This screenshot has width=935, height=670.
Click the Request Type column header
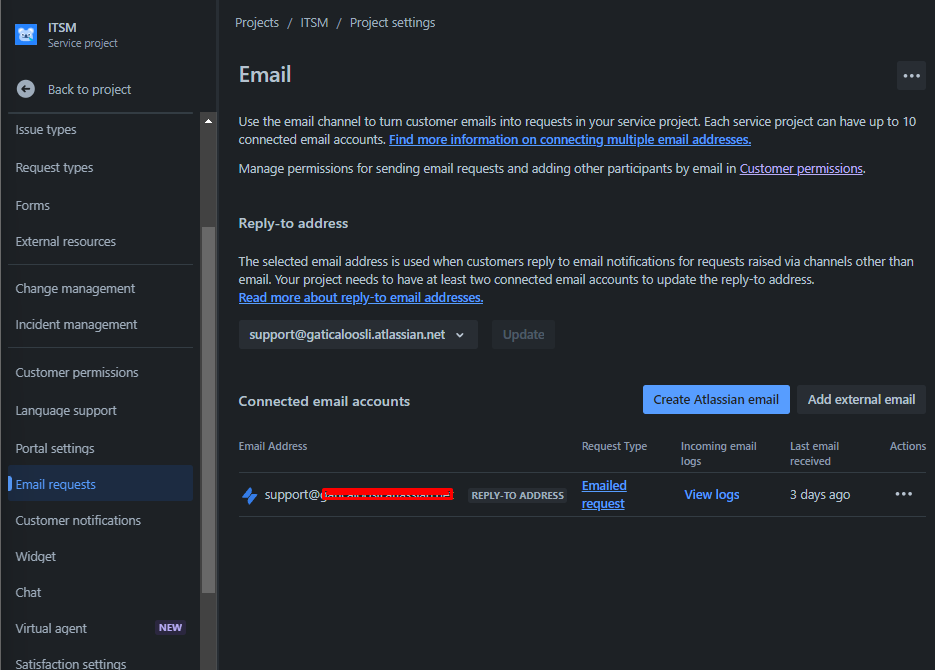[x=614, y=446]
